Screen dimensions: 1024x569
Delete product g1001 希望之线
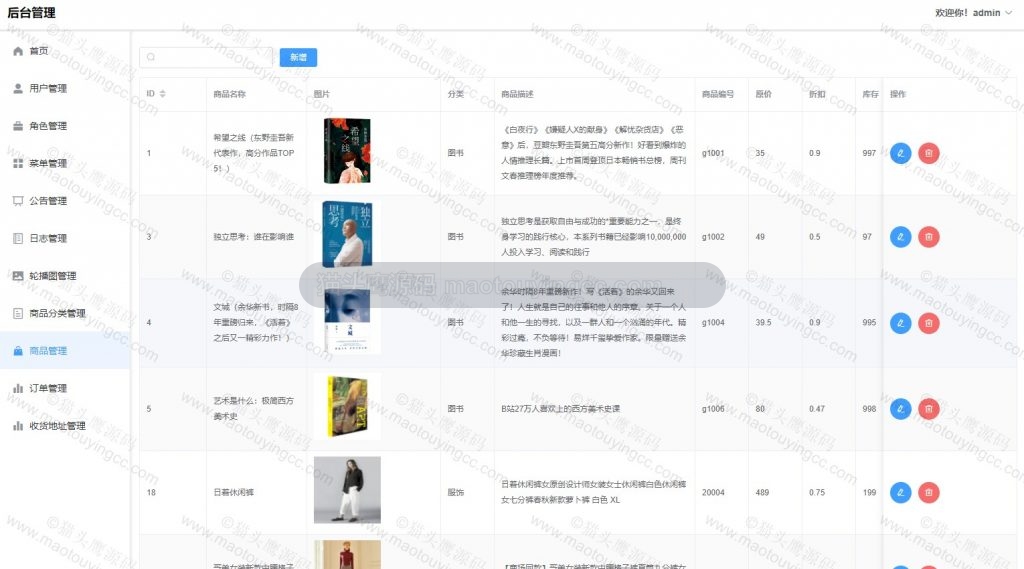tap(929, 153)
